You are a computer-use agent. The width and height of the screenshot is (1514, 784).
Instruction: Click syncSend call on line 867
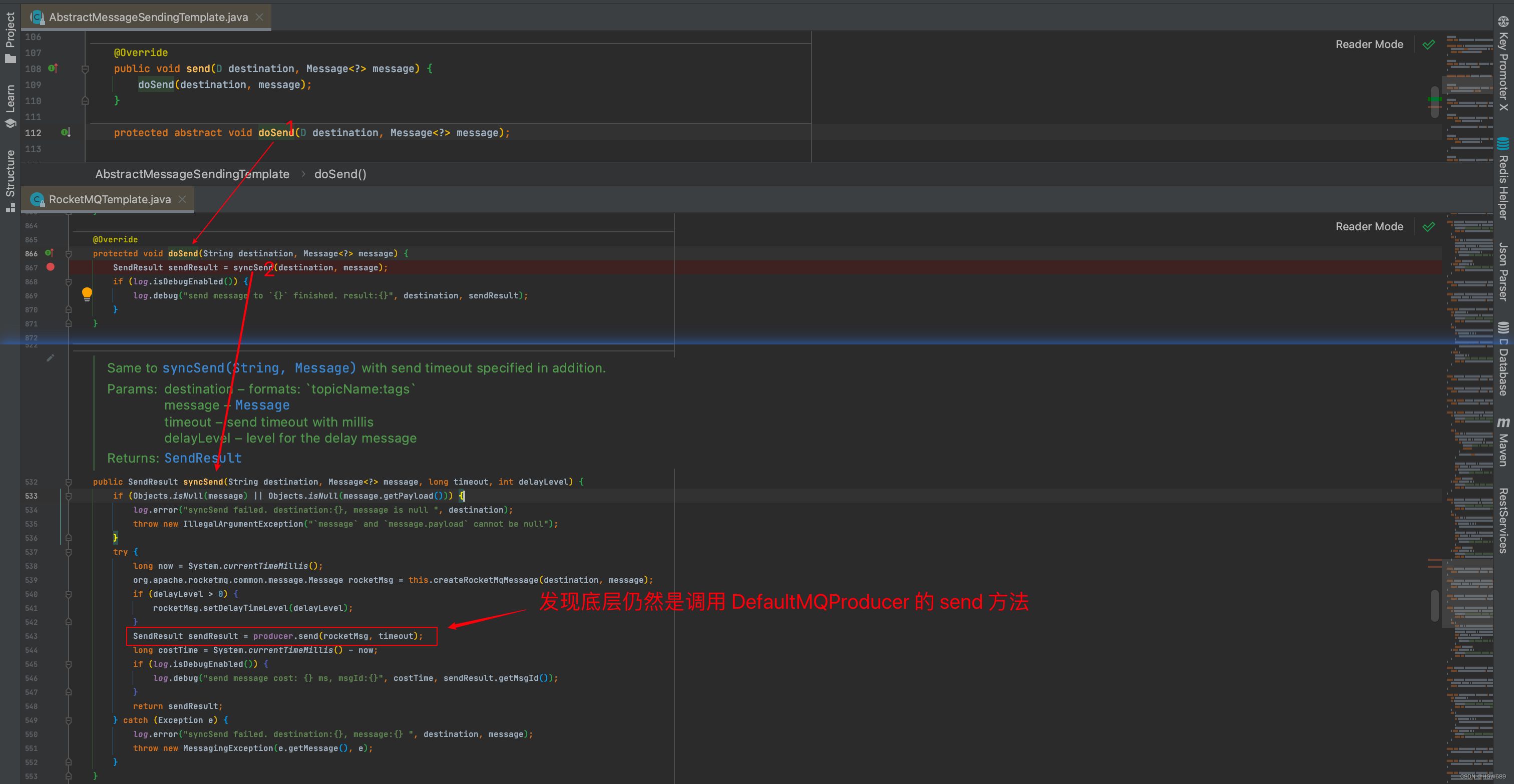point(253,267)
